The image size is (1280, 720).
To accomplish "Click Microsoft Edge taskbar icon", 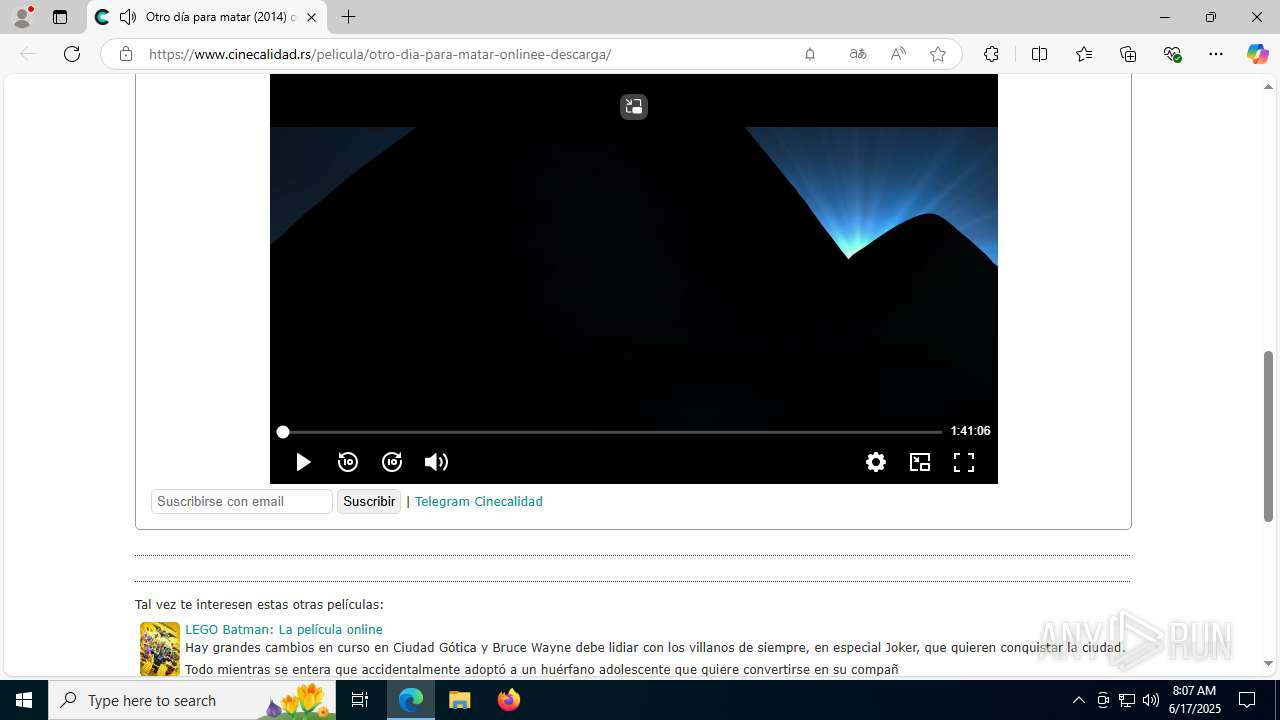I will [x=411, y=700].
